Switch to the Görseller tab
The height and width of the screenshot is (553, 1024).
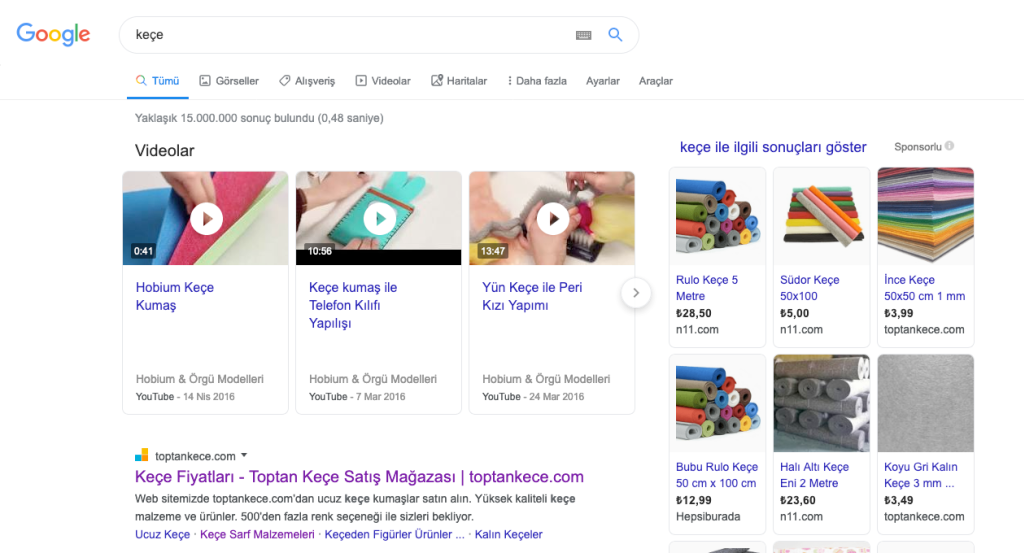coord(229,81)
